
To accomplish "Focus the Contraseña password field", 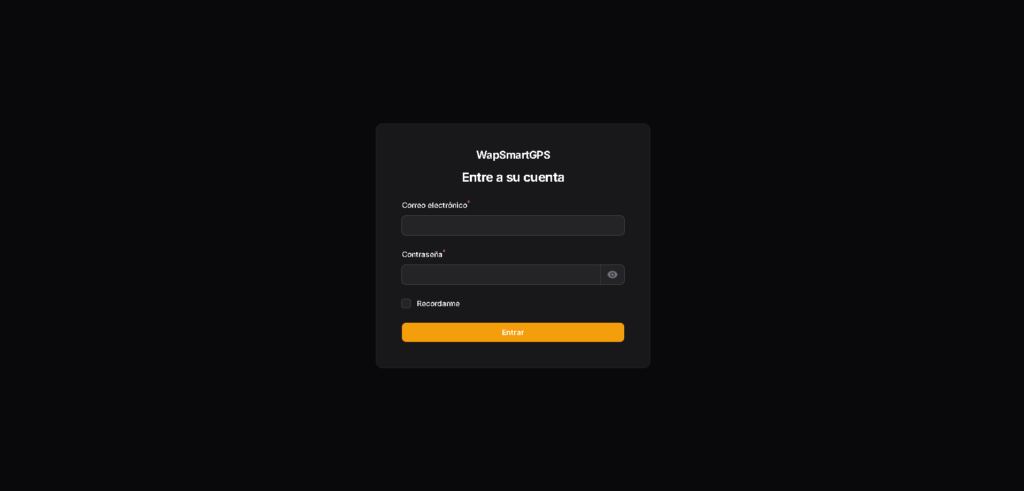I will coord(501,274).
